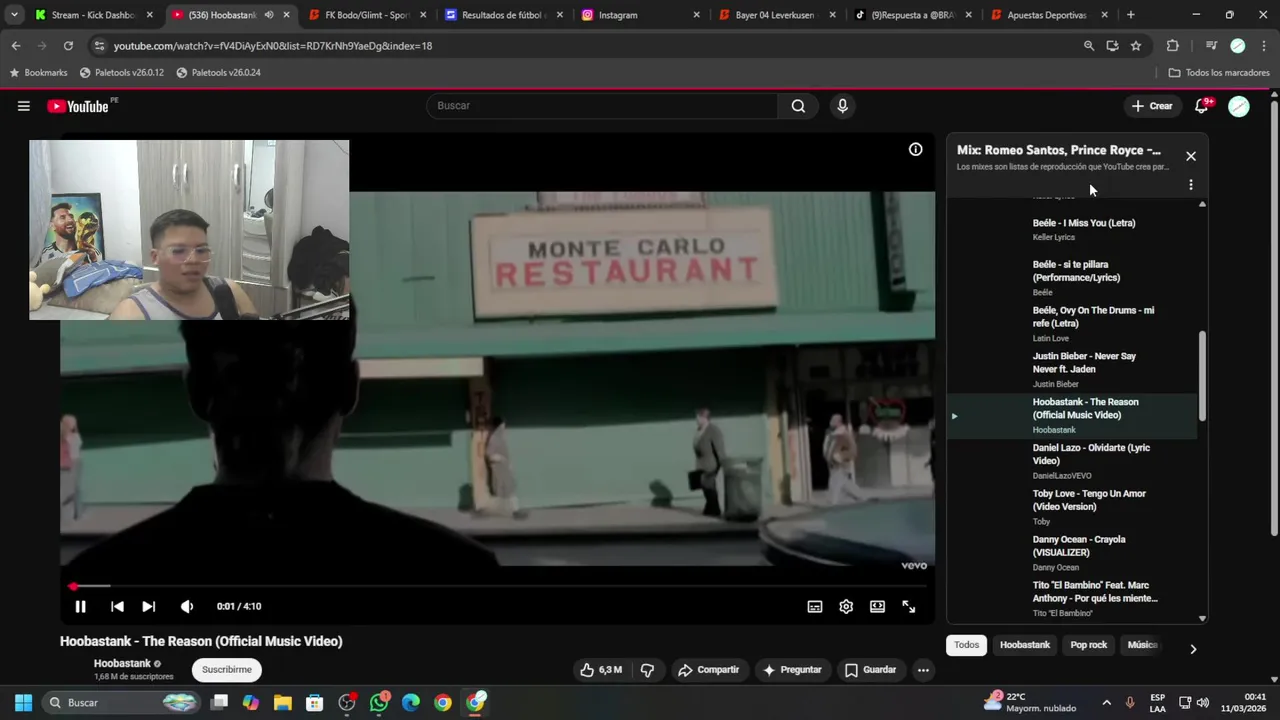Click the playlist panel scrollbar

pyautogui.click(x=1202, y=376)
